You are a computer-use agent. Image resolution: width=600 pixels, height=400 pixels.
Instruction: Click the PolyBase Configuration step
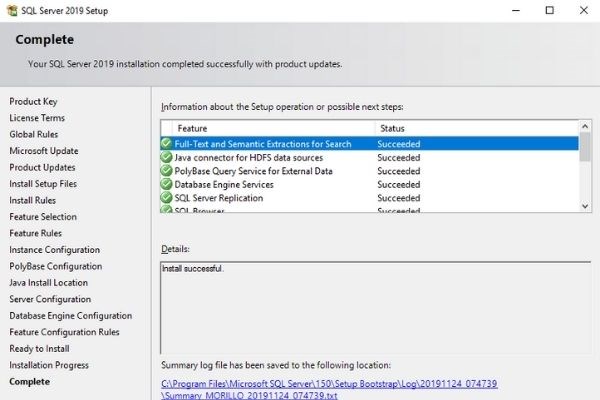[x=56, y=266]
